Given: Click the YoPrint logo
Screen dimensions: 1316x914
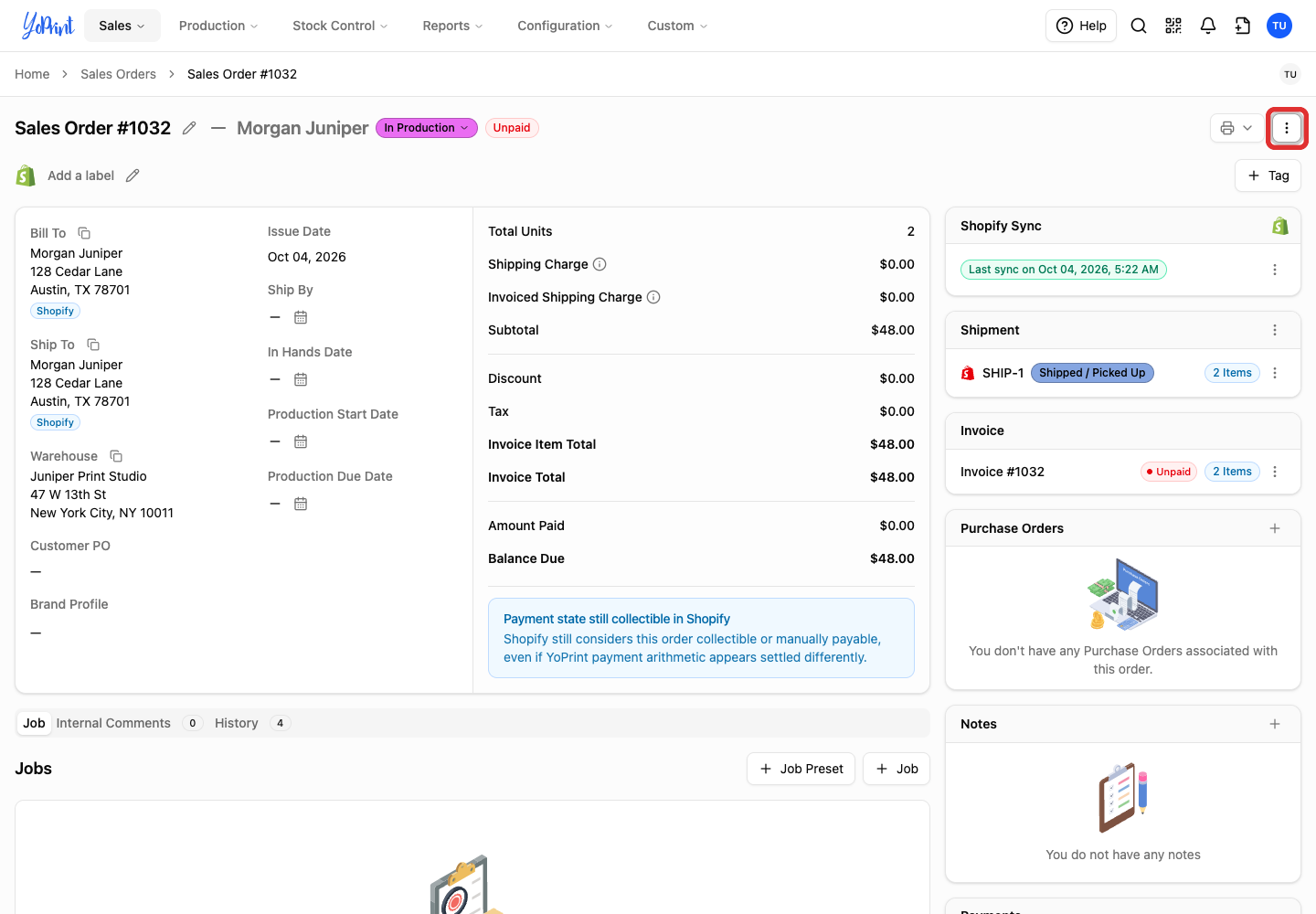Looking at the screenshot, I should [48, 26].
